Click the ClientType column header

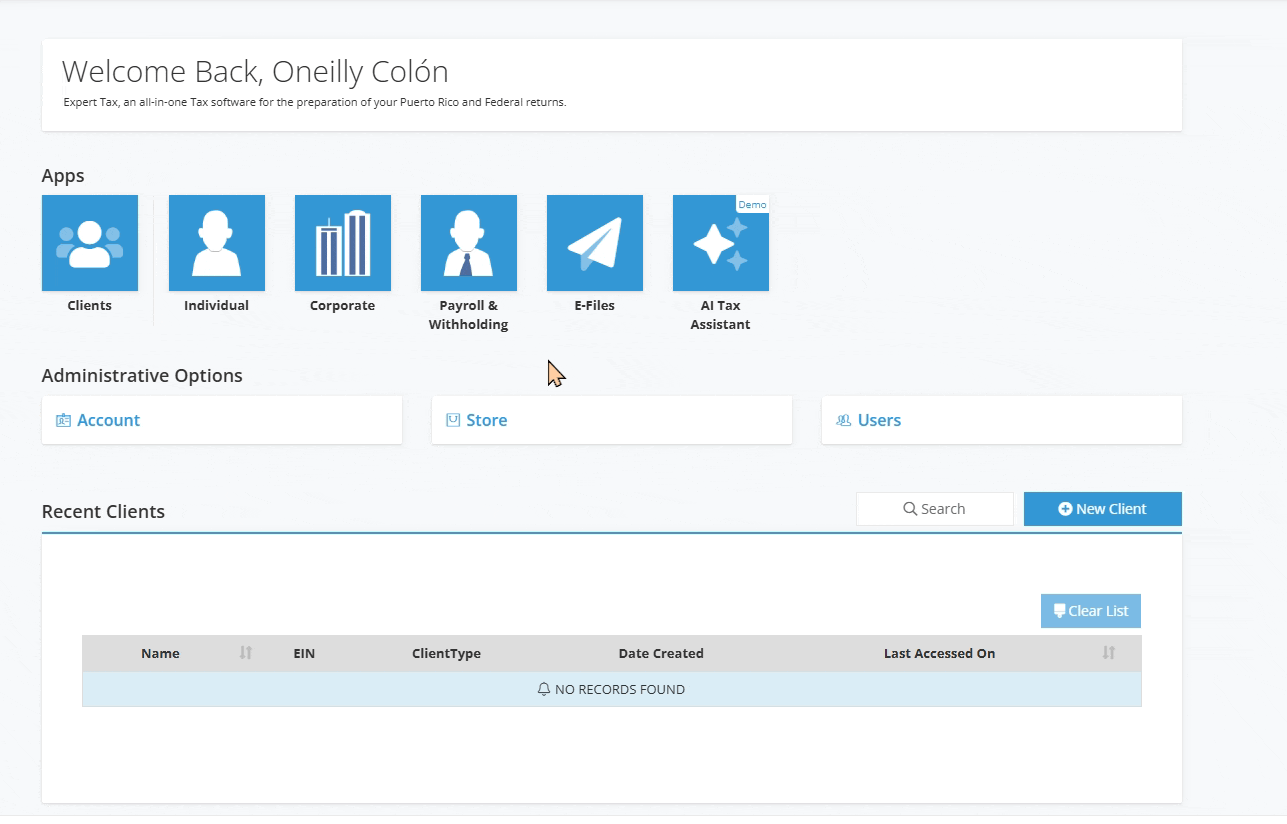(x=446, y=653)
